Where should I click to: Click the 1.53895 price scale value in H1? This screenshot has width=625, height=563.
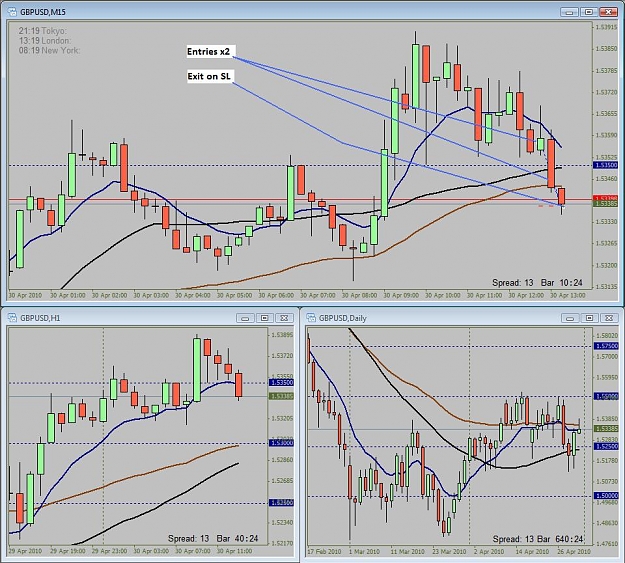tap(282, 335)
